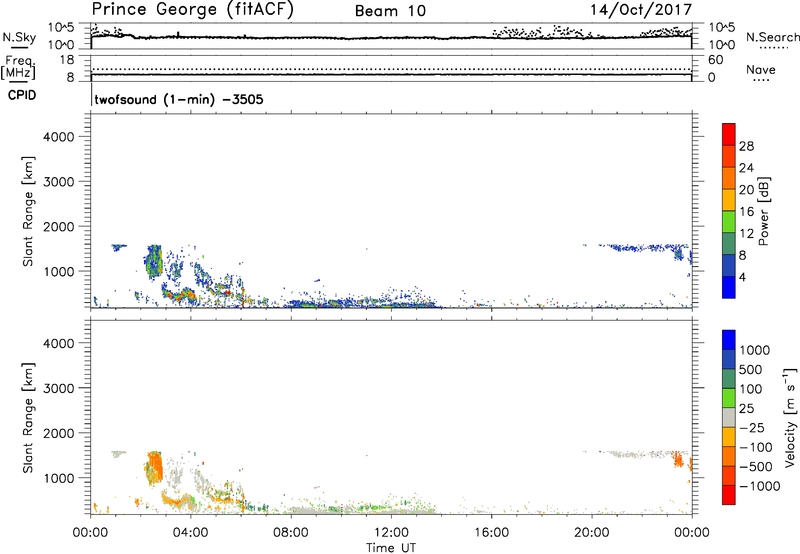The image size is (800, 554).
Task: Click the velocity scale value 100
Action: [x=751, y=389]
